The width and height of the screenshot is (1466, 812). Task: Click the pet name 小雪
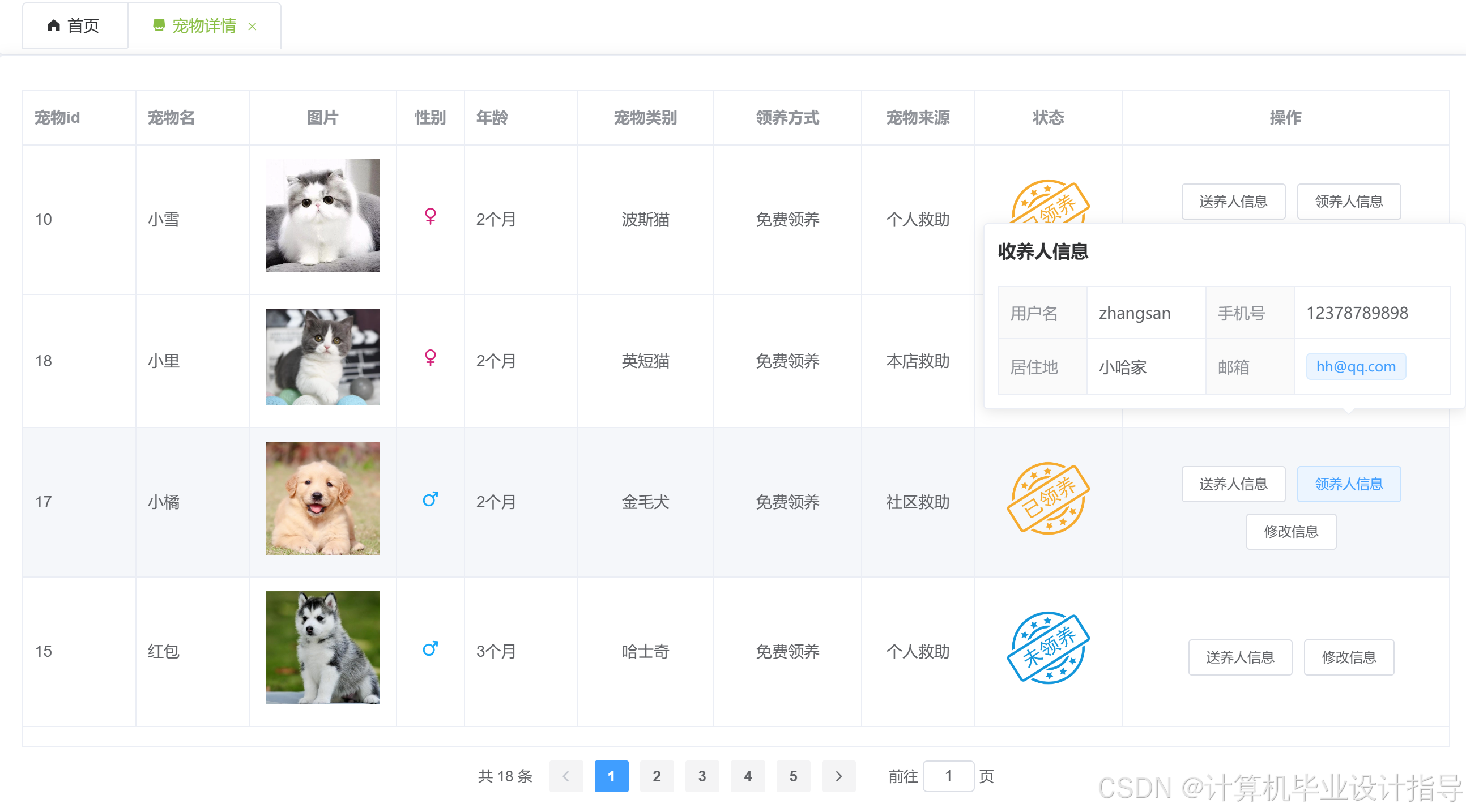coord(164,220)
